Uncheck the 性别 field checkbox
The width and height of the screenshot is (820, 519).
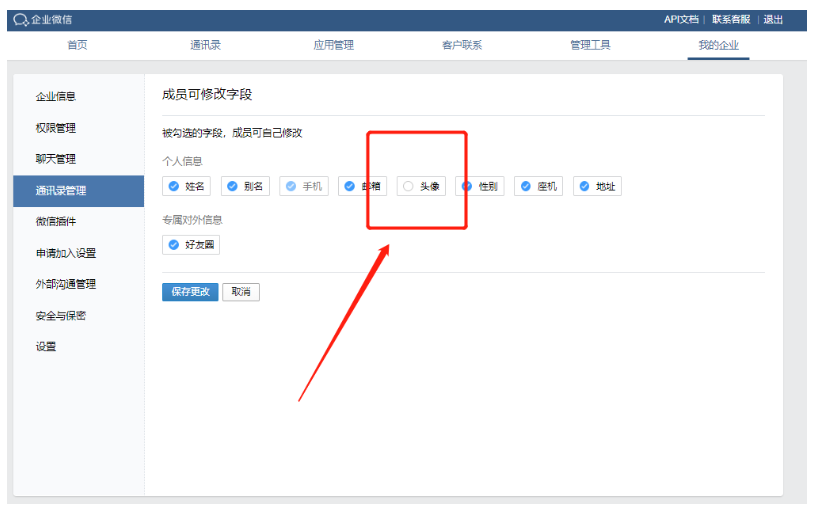[467, 186]
